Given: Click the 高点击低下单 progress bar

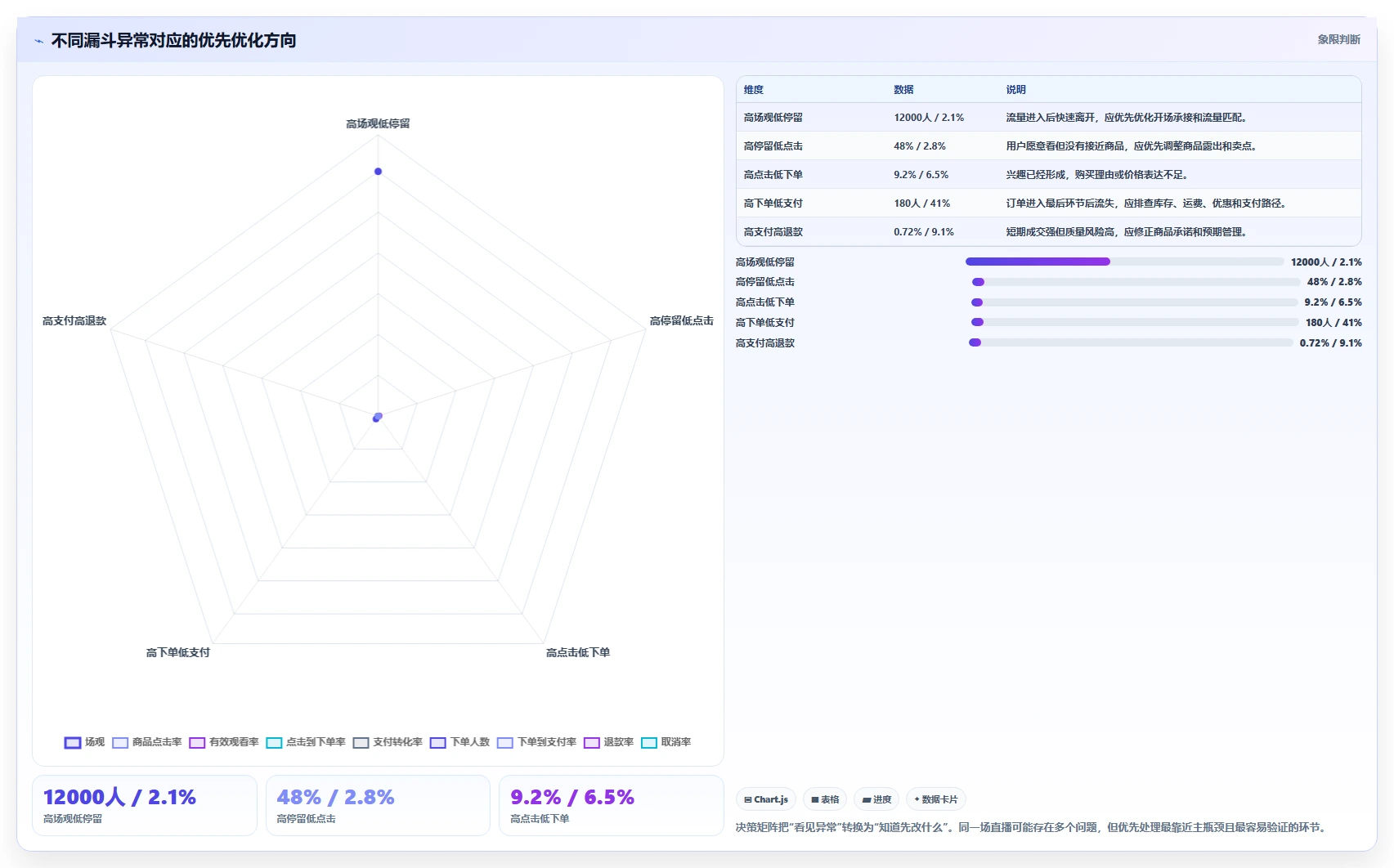Looking at the screenshot, I should click(x=1135, y=302).
